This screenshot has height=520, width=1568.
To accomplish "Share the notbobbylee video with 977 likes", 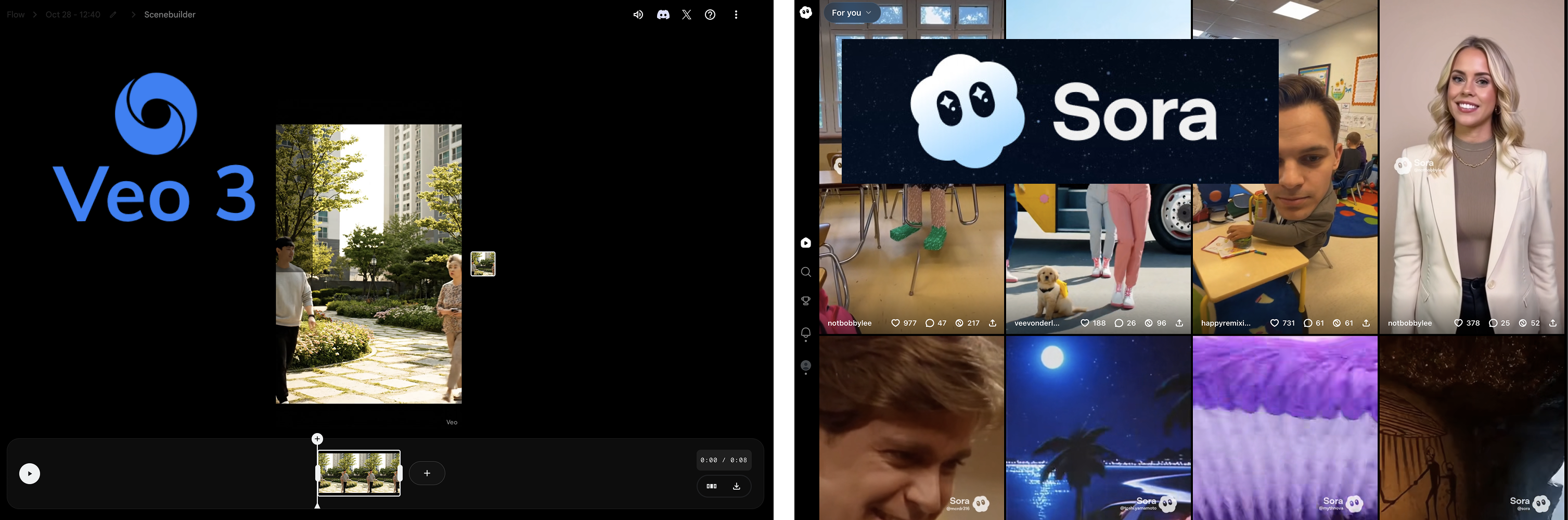I will point(993,323).
